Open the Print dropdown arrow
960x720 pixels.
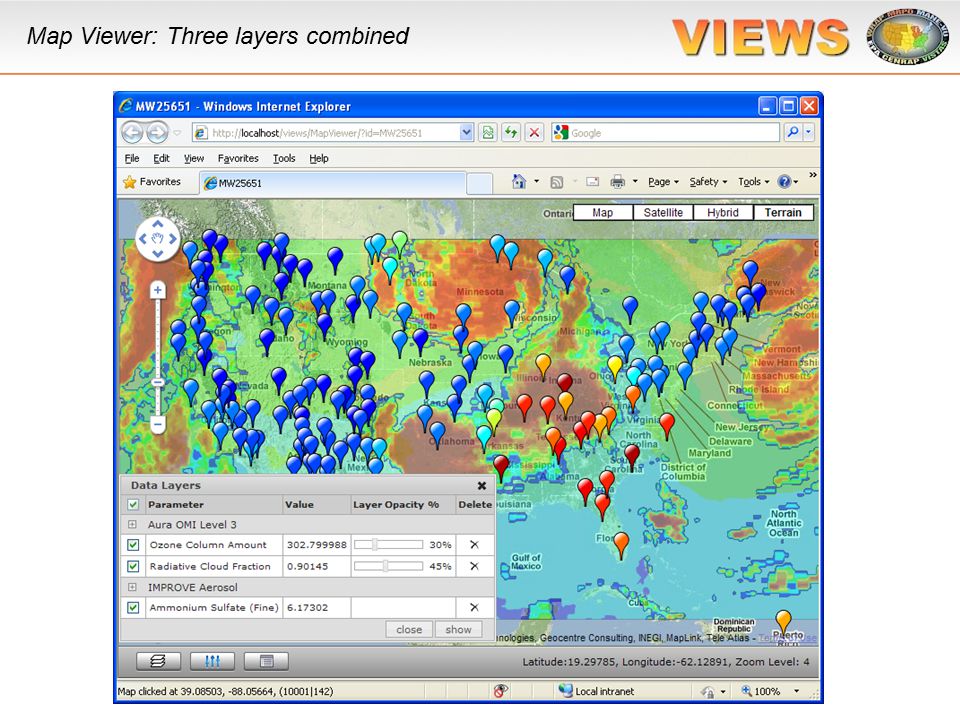(635, 181)
